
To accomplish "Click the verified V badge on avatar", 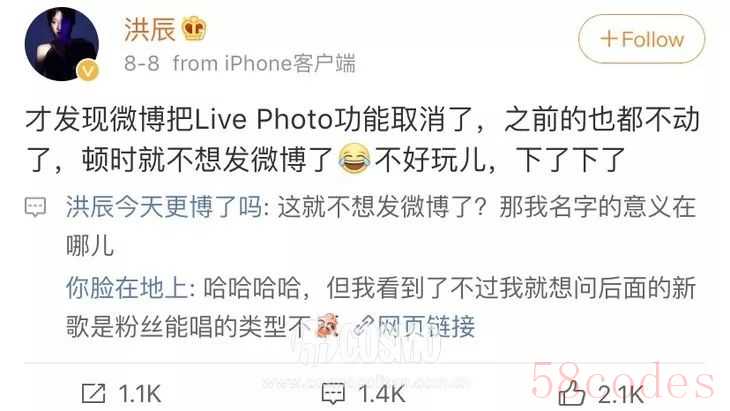I will [88, 71].
